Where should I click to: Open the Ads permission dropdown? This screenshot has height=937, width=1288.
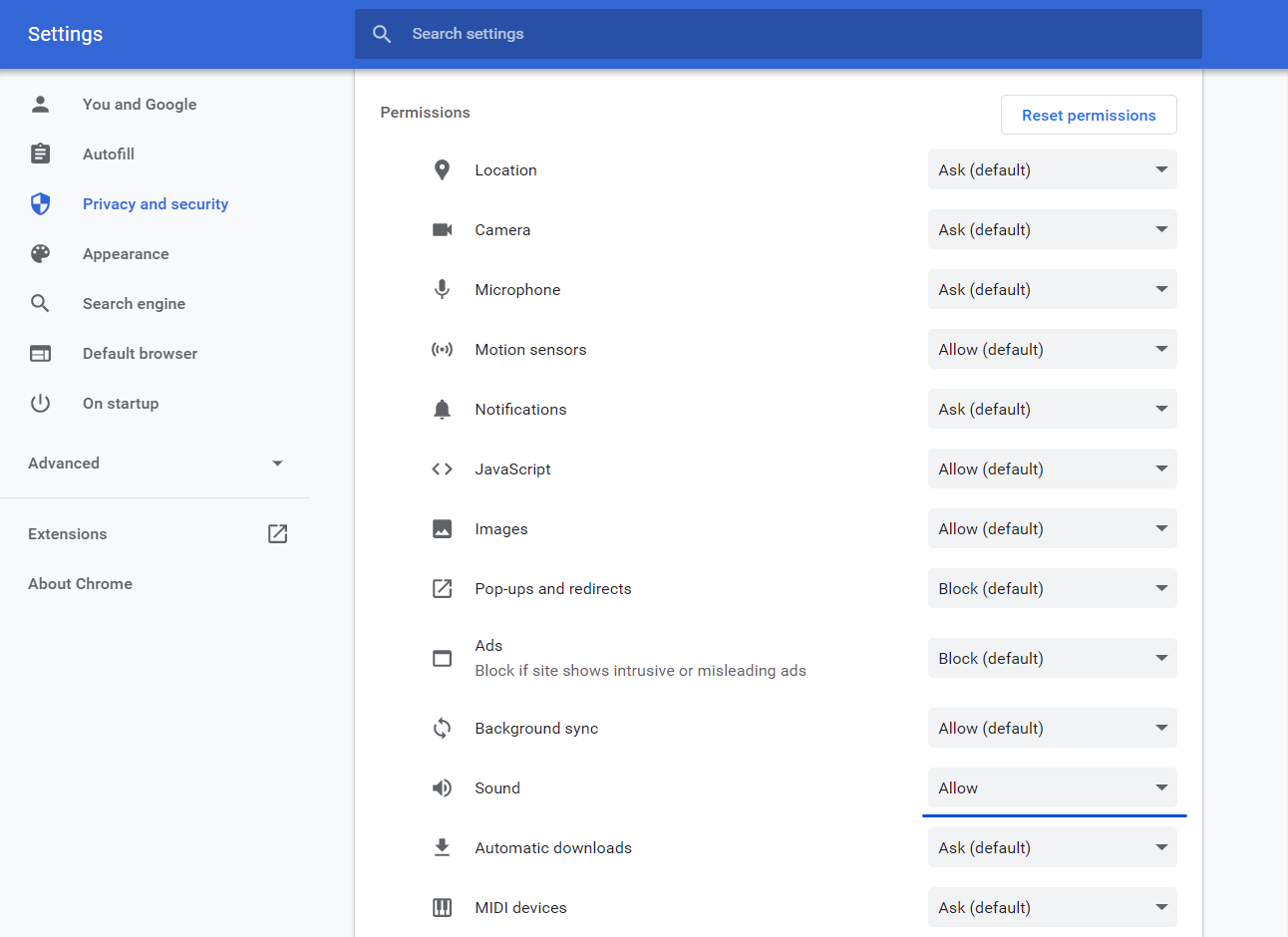(x=1052, y=658)
